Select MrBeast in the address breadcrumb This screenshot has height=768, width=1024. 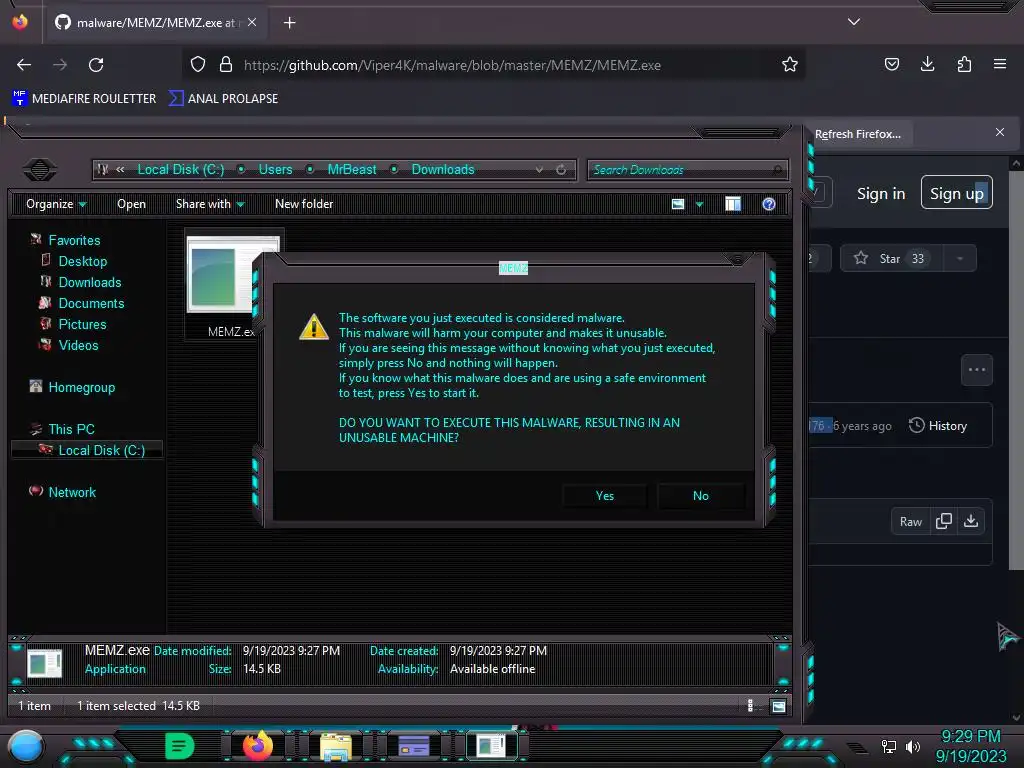coord(351,170)
